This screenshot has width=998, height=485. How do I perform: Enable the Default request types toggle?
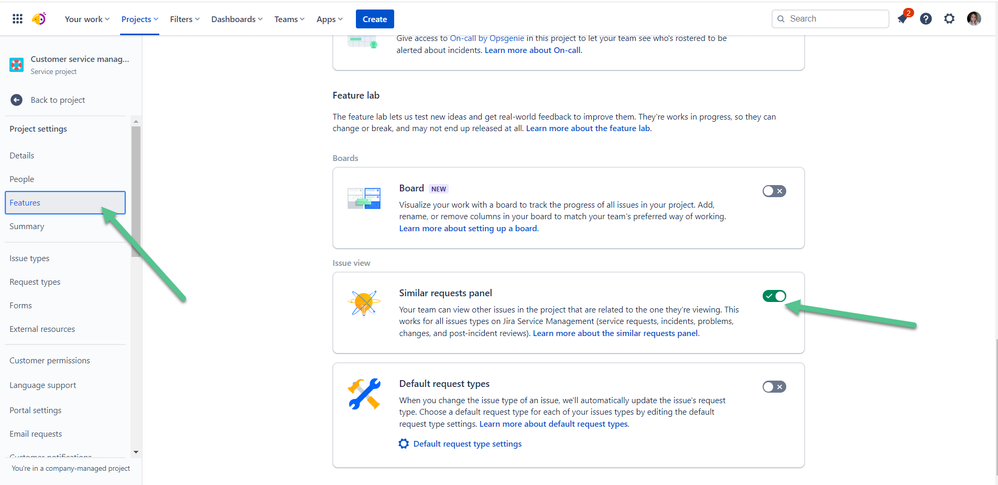pos(774,386)
